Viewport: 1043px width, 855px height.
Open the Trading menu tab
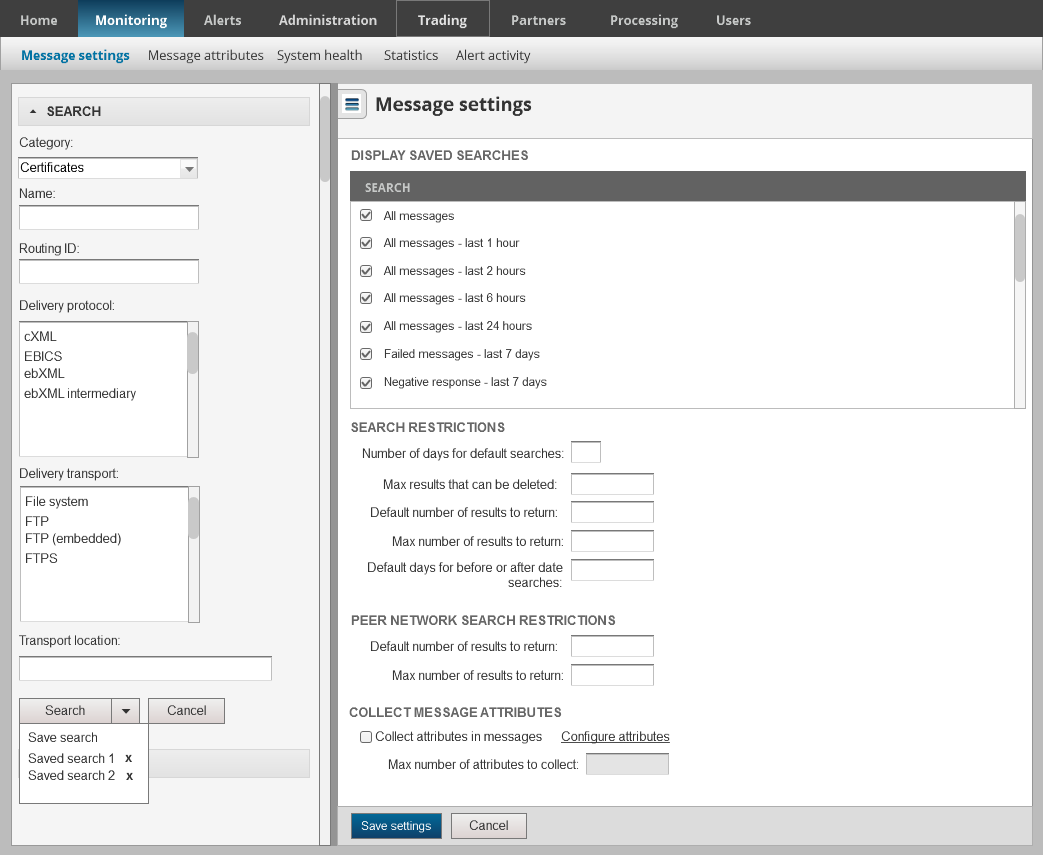[x=442, y=20]
